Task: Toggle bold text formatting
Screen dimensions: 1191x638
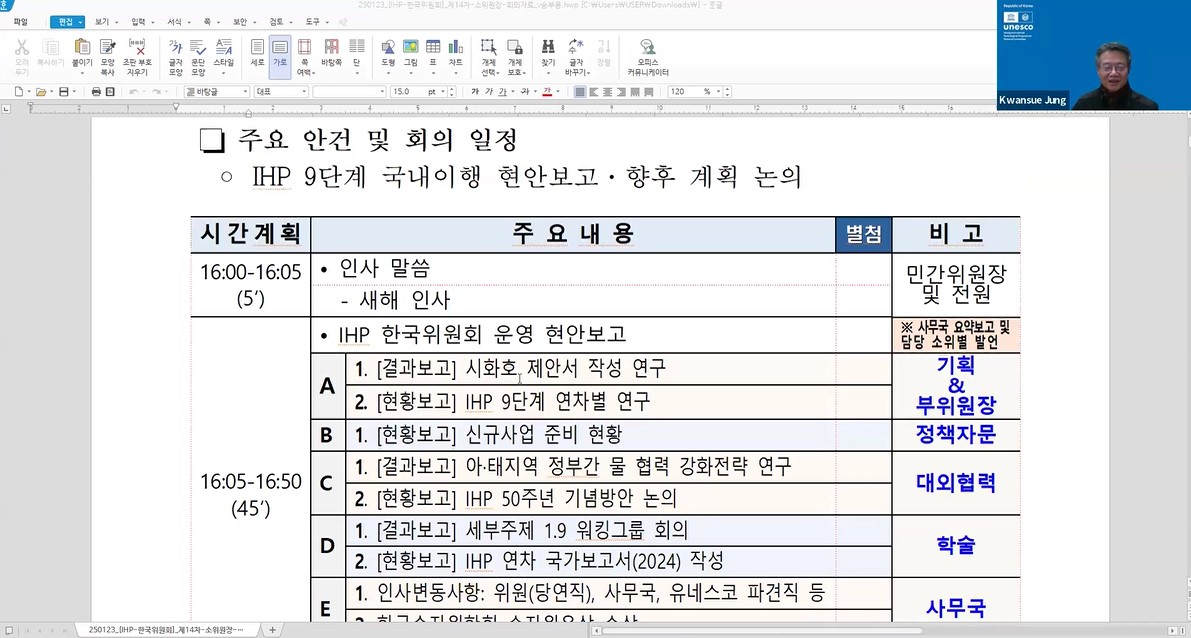Action: 475,92
